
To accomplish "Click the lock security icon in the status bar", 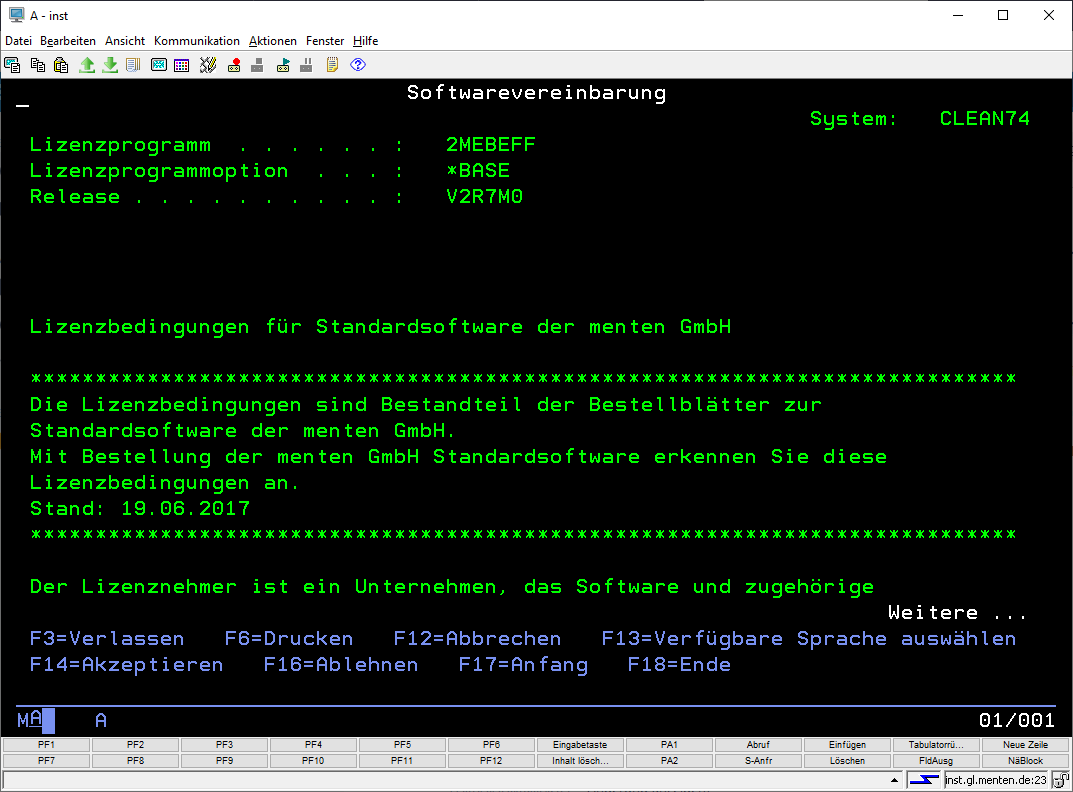I will (1061, 780).
